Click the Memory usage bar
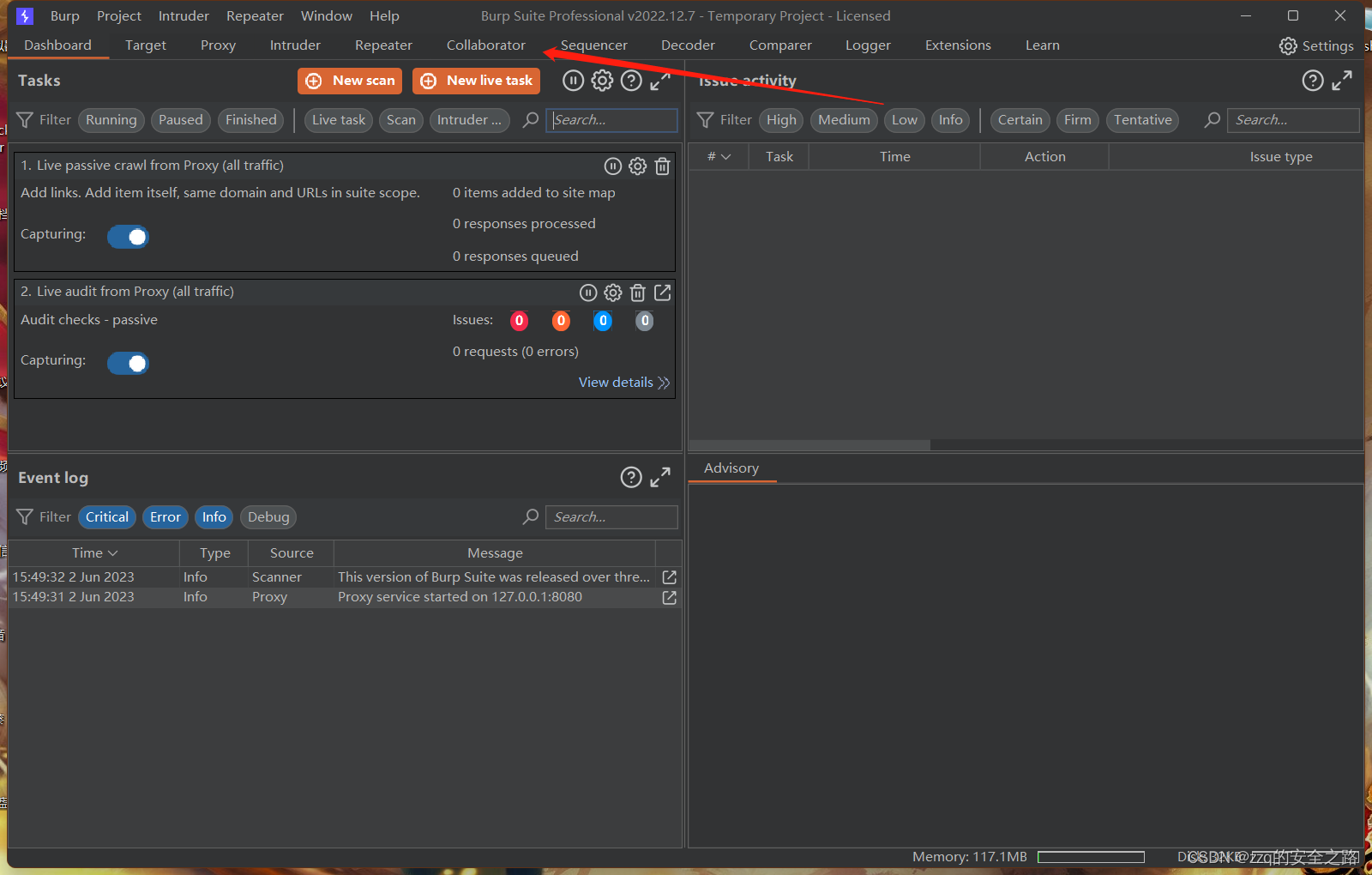 tap(1091, 857)
